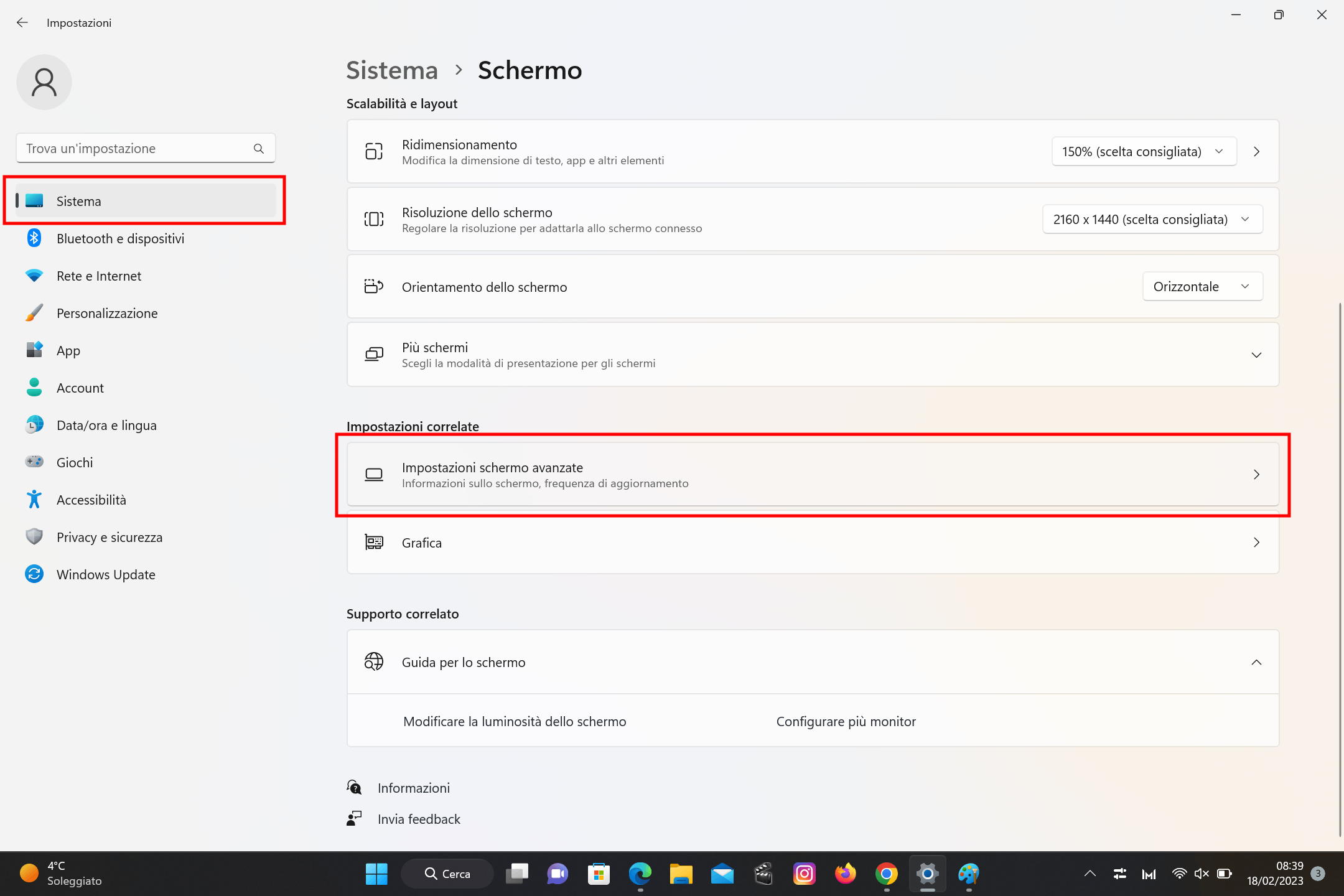Open the Risoluzione dello schermo dropdown
The width and height of the screenshot is (1344, 896).
1151,219
